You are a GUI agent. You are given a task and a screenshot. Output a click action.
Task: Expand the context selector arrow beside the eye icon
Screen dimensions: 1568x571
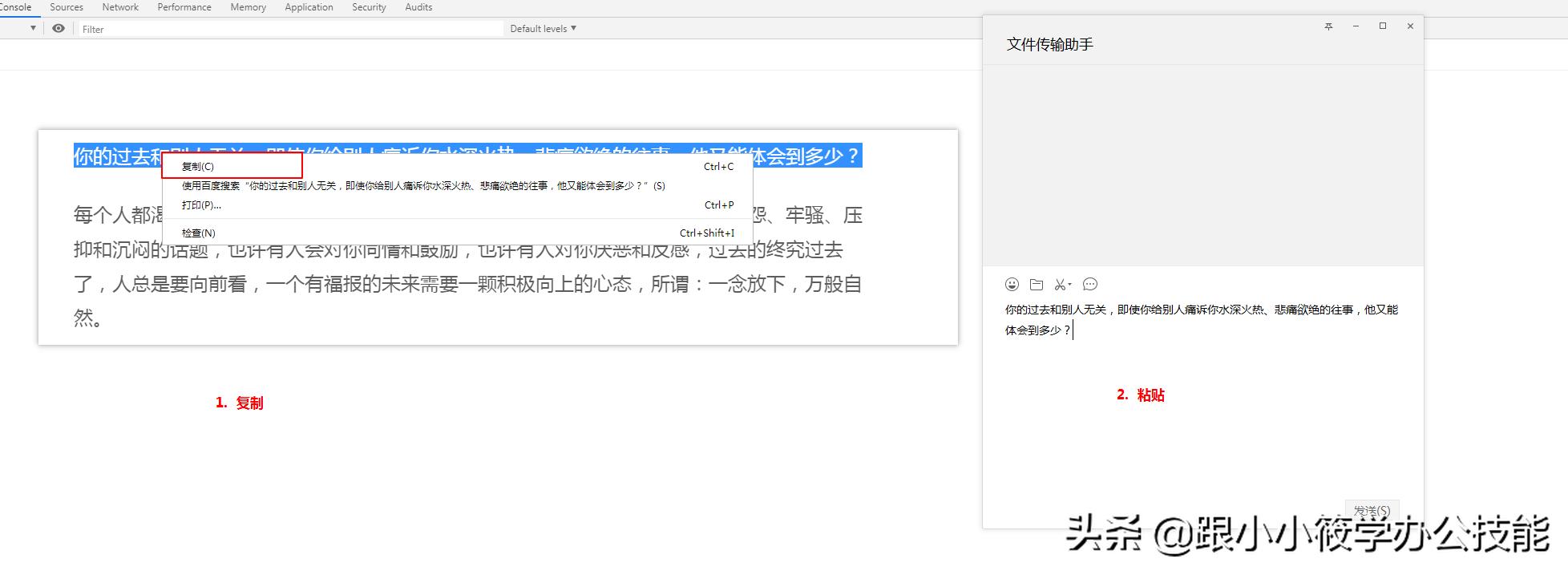coord(33,28)
